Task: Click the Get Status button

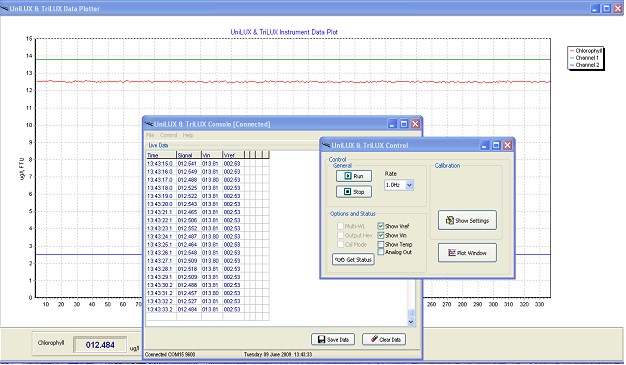Action: (353, 260)
